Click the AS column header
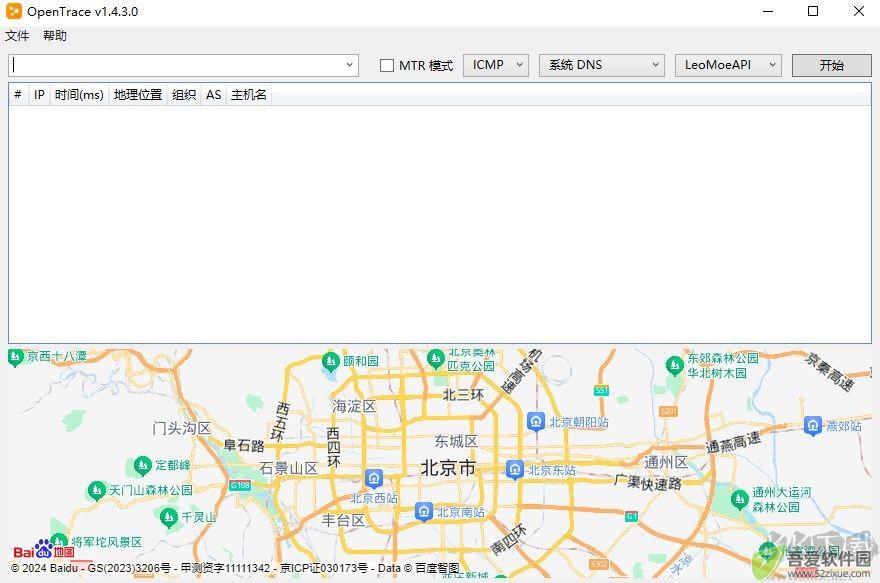 tap(213, 95)
